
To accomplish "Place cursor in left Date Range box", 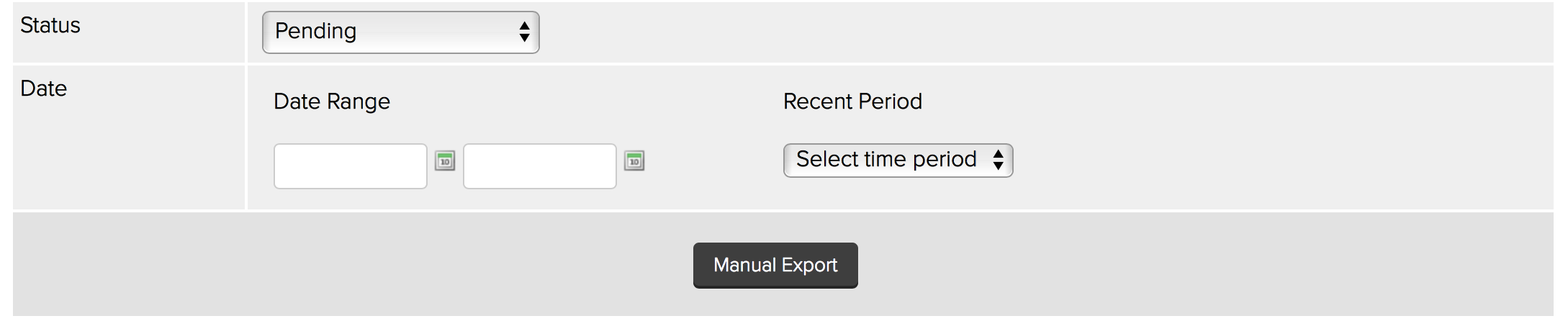I will pyautogui.click(x=351, y=166).
